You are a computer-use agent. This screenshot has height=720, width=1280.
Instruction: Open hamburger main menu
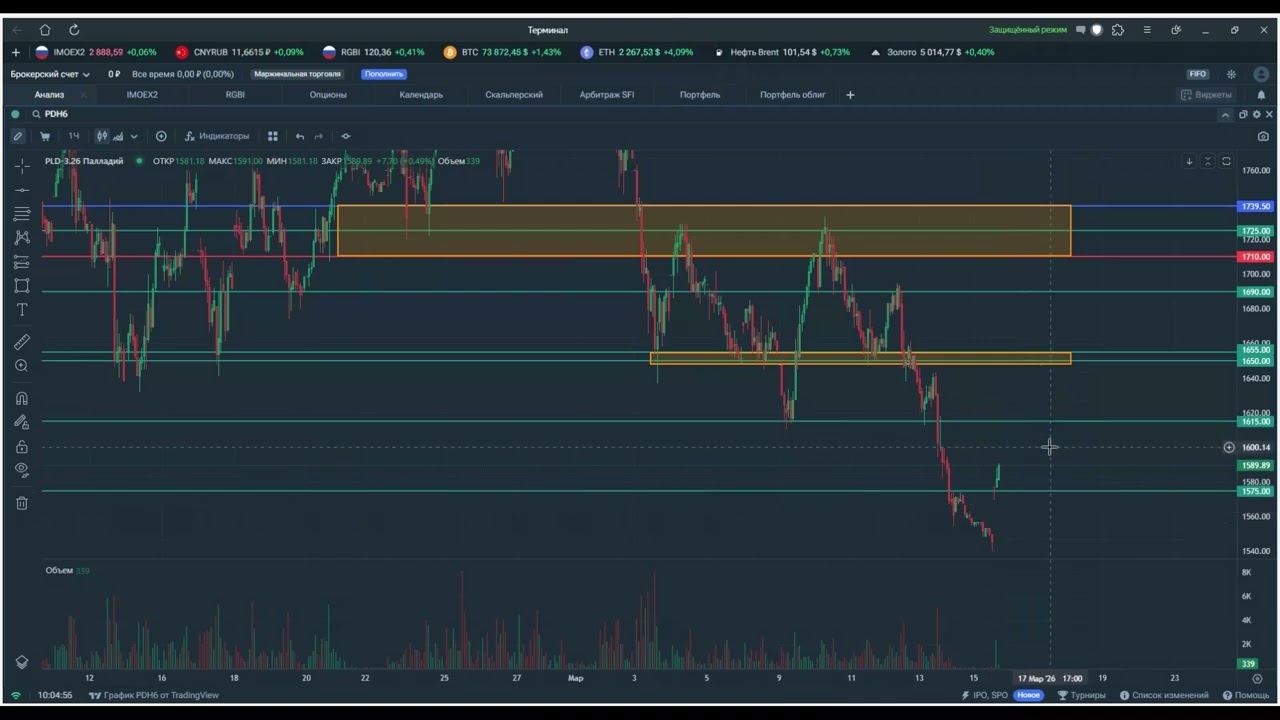[1147, 30]
